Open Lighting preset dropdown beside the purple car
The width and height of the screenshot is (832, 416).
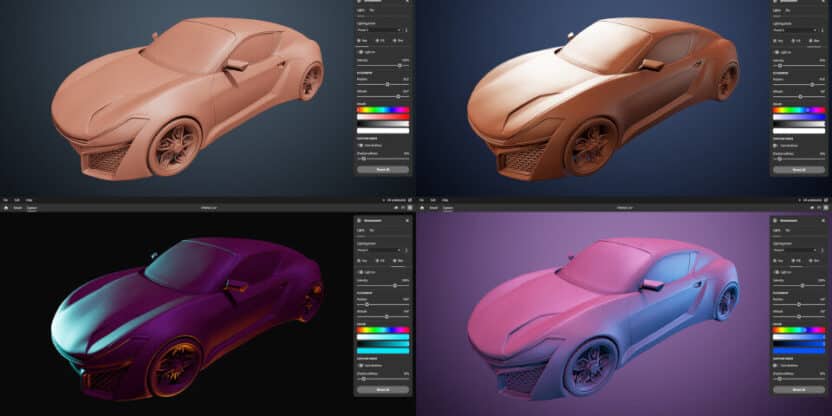tap(379, 250)
